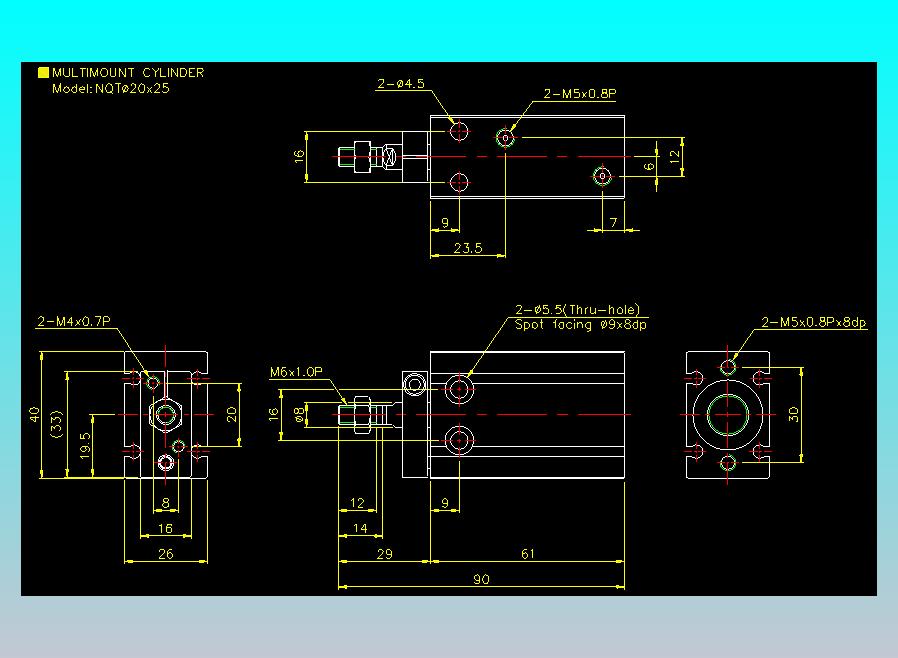Select the "90" overall length dimension
Viewport: 898px width, 658px height.
pyautogui.click(x=482, y=579)
